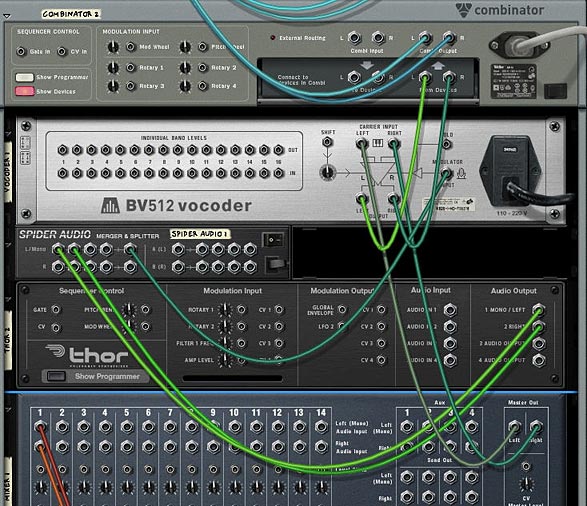Click the vocoder left output jack
Viewport: 587px width, 506px height.
362,198
